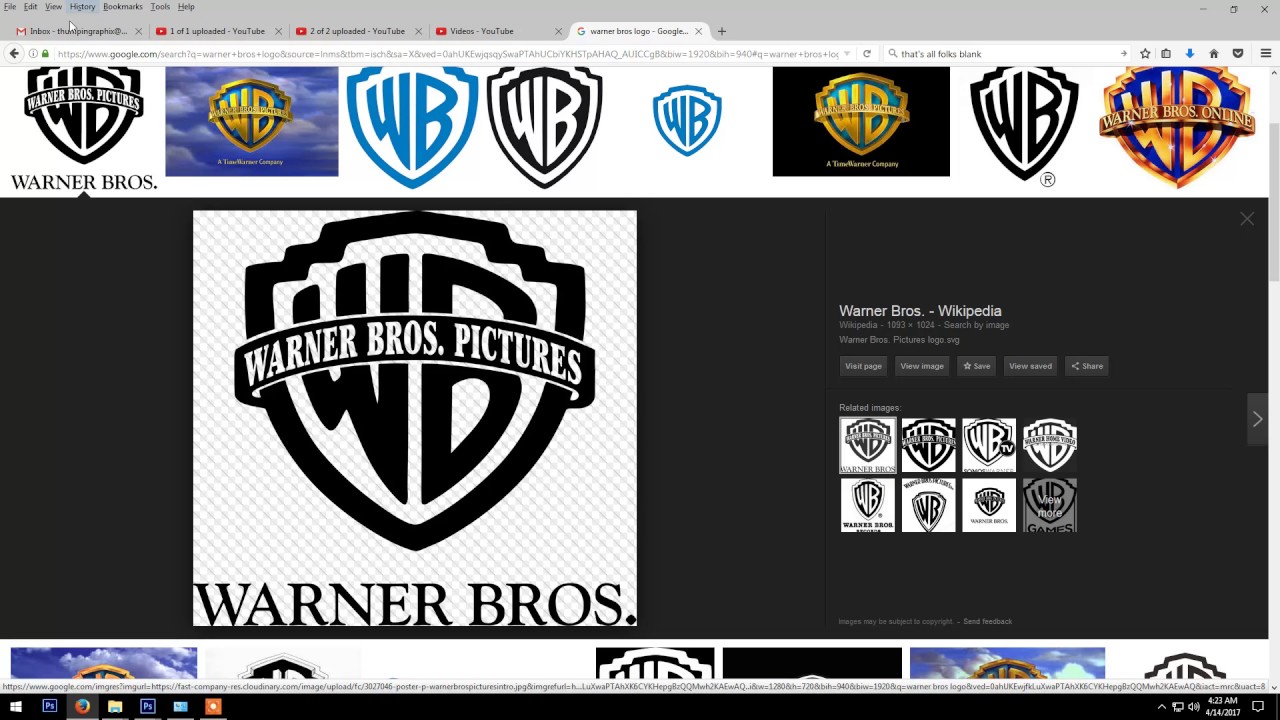Switch to Firefox in the taskbar

tap(82, 706)
